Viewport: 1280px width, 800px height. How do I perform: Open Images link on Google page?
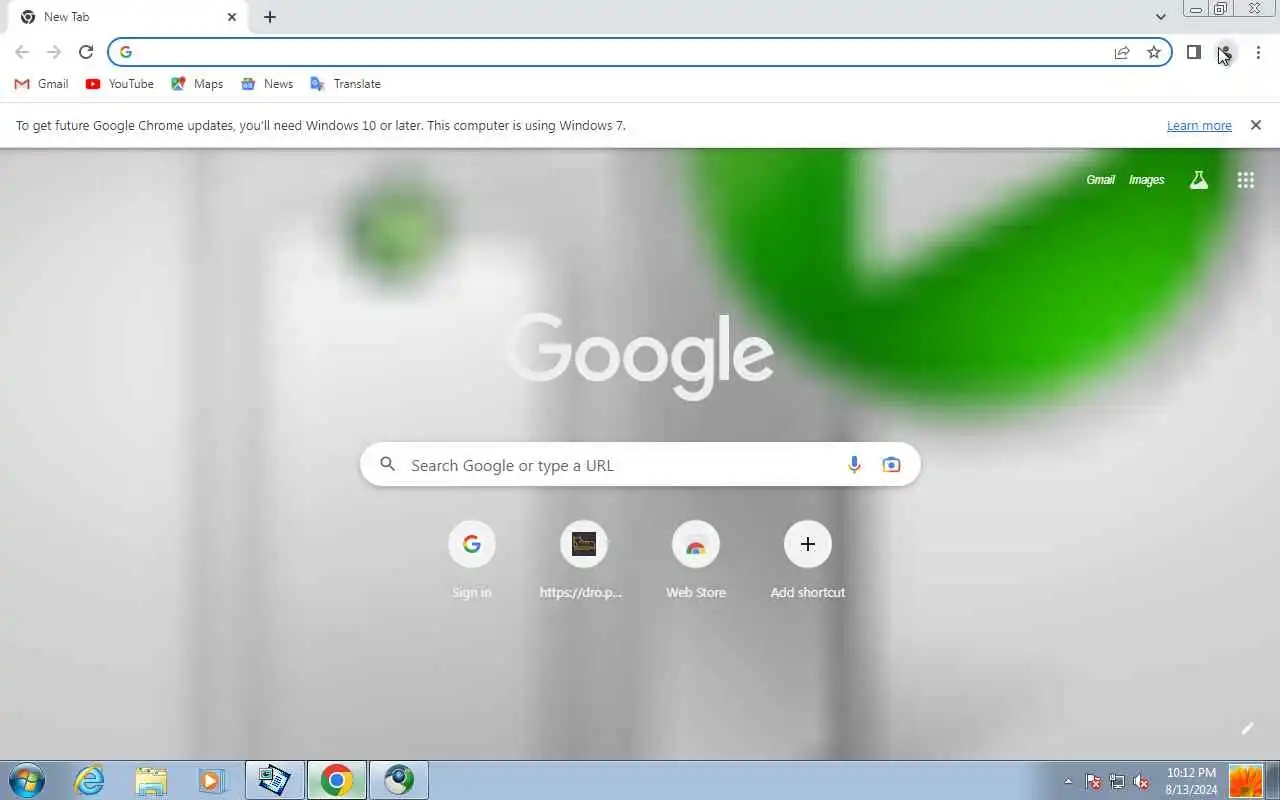point(1146,180)
